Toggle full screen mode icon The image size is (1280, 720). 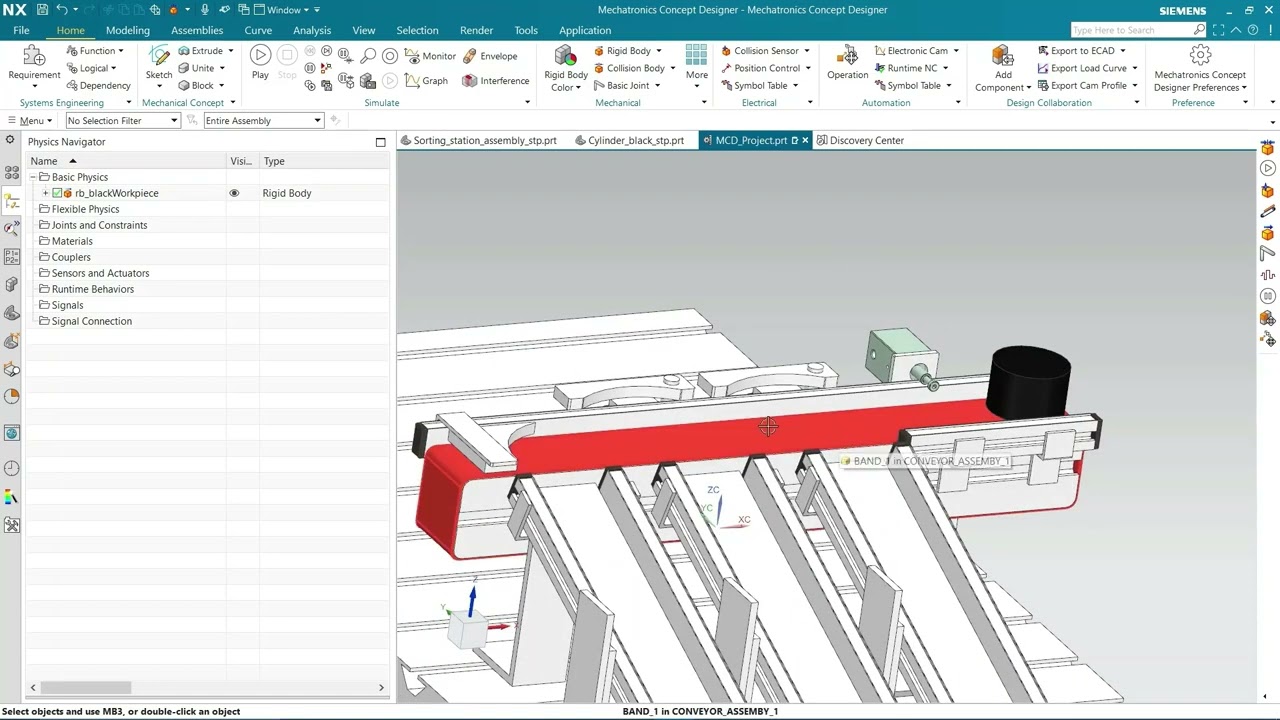click(1218, 30)
